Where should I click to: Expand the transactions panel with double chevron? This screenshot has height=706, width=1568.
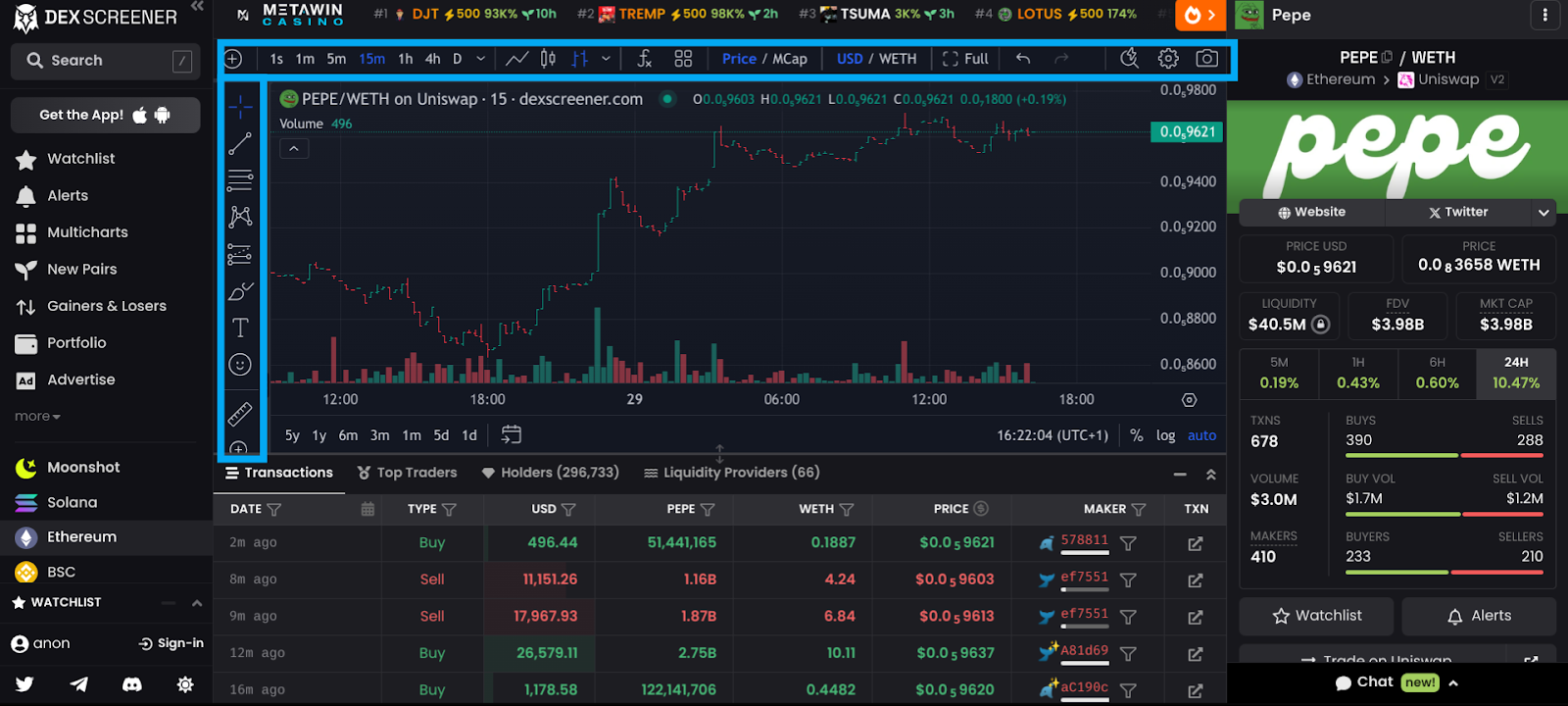(1211, 474)
